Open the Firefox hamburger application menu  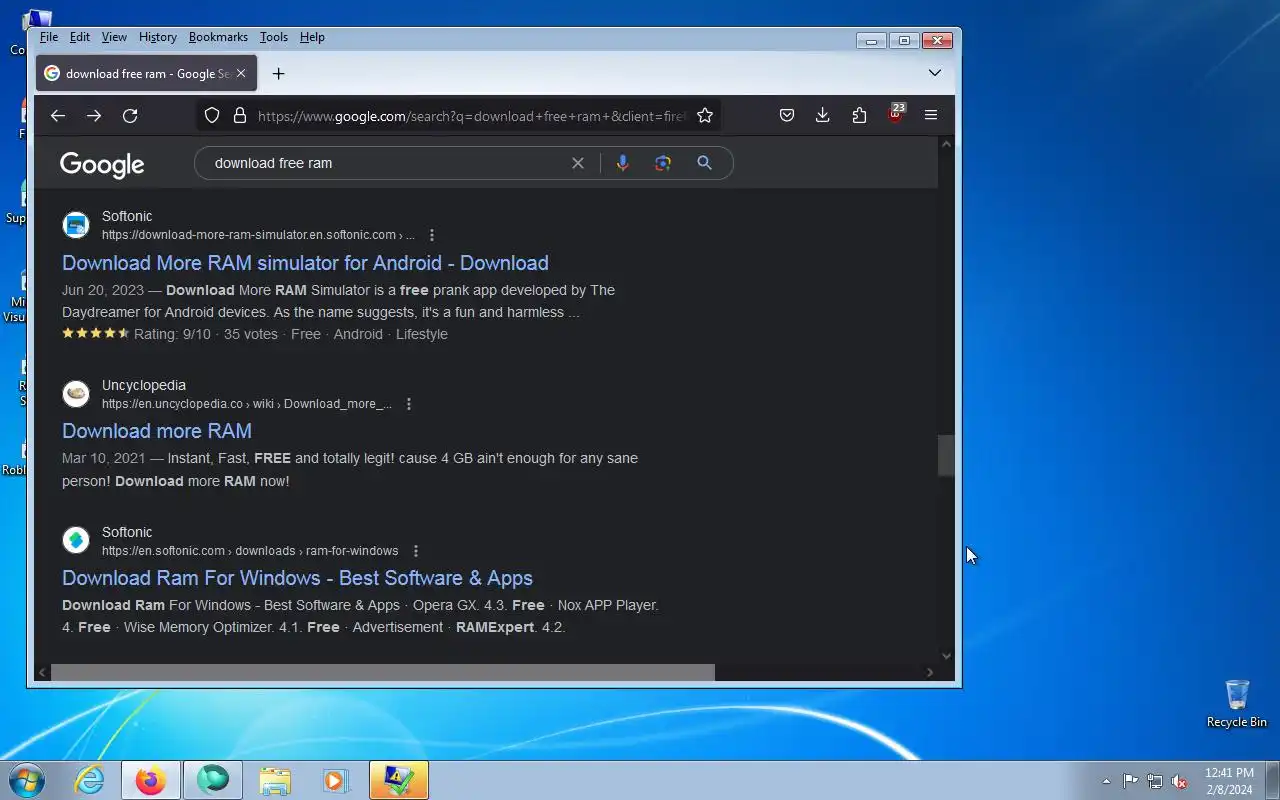931,116
